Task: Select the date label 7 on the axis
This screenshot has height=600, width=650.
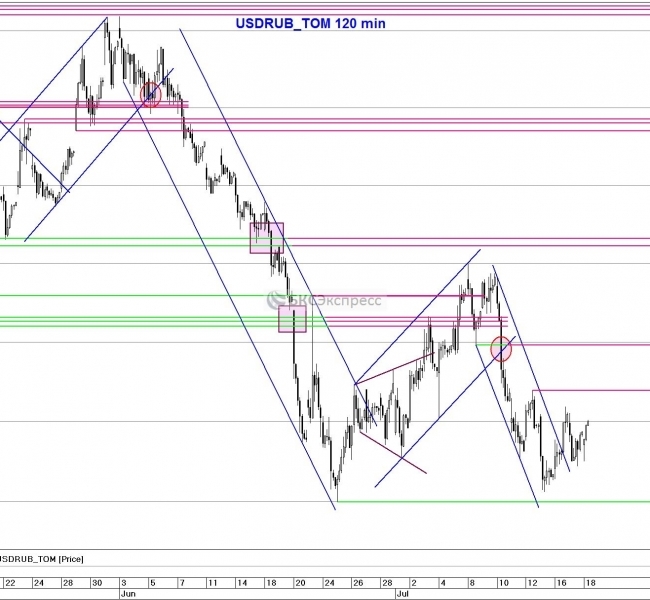Action: (182, 583)
